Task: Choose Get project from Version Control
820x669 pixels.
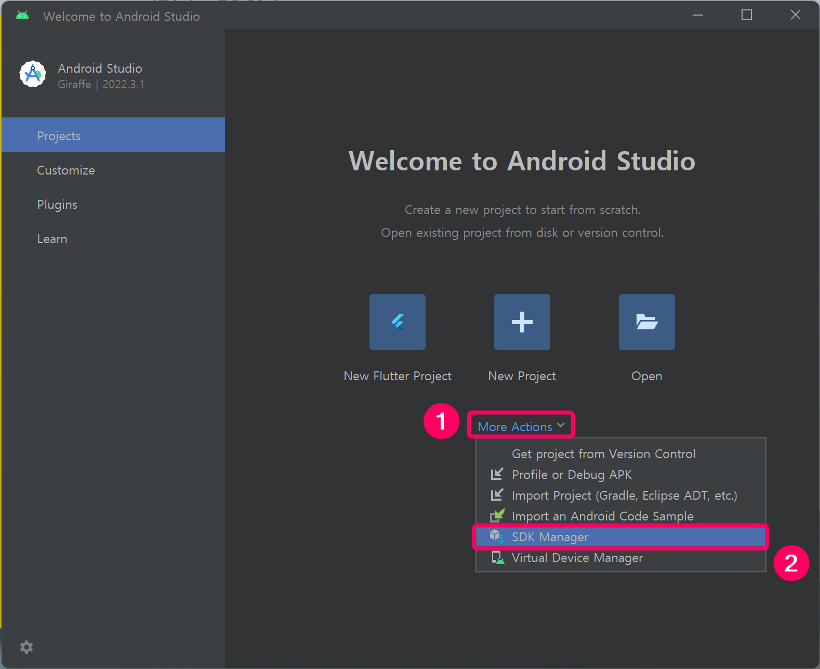Action: click(x=621, y=453)
